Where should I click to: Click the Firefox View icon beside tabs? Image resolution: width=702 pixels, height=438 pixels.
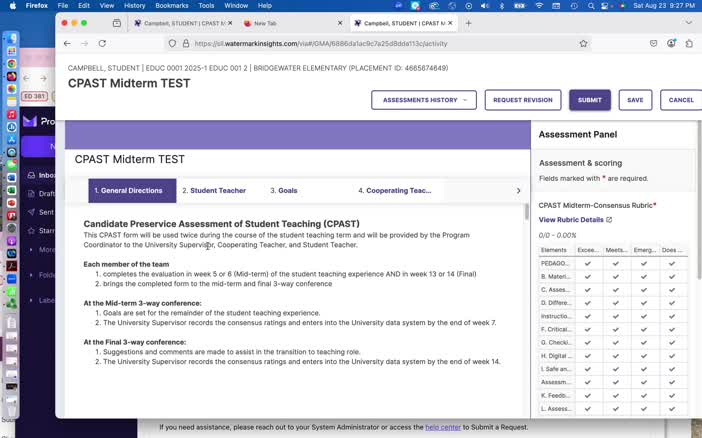point(117,23)
